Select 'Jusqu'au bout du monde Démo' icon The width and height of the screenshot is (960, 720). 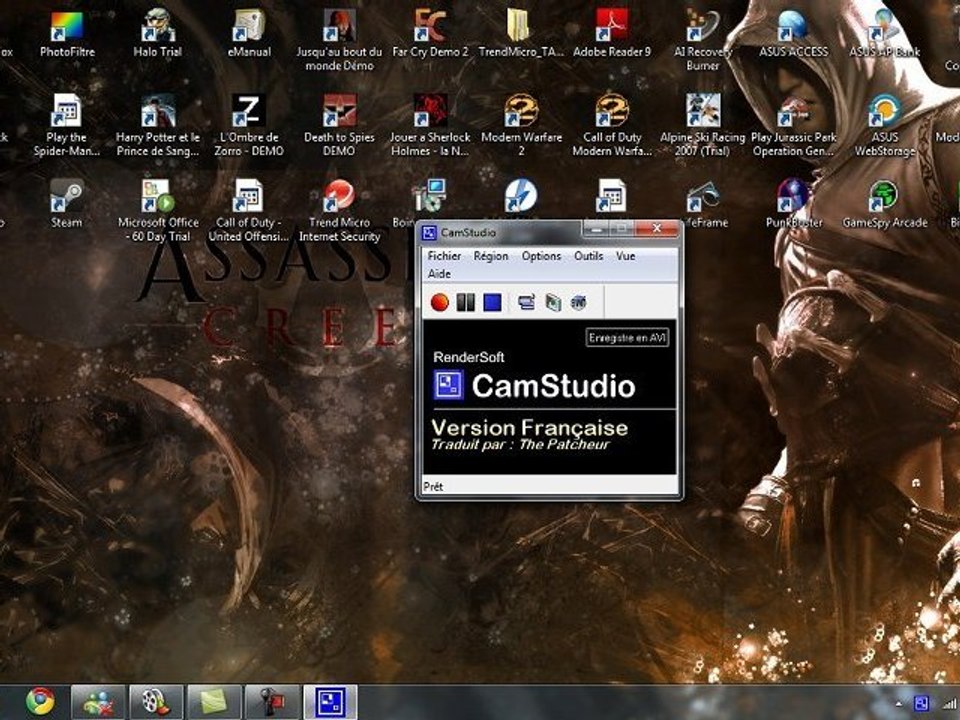tap(339, 40)
